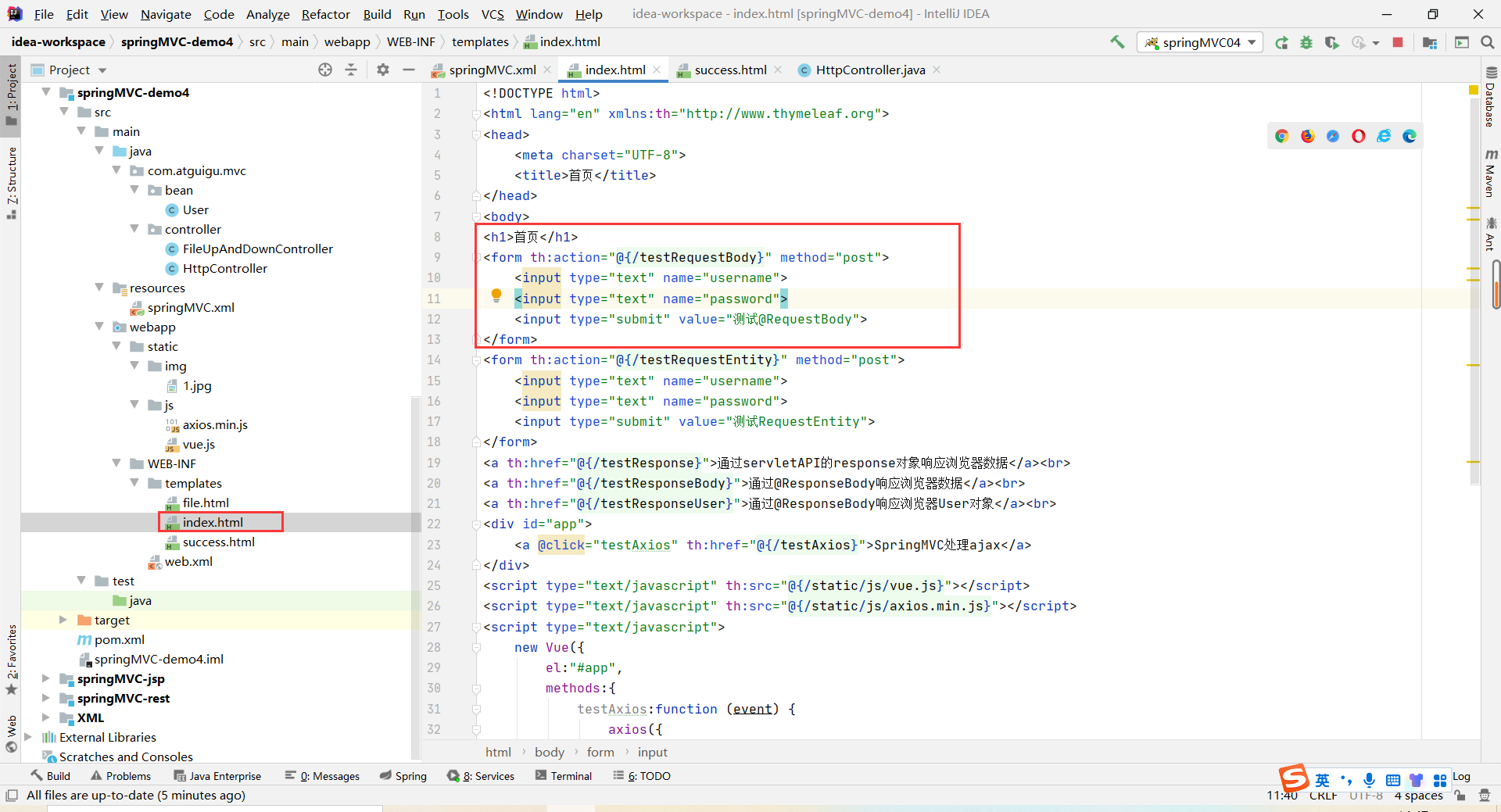Switch to springMVC.xml editor tab

point(493,70)
